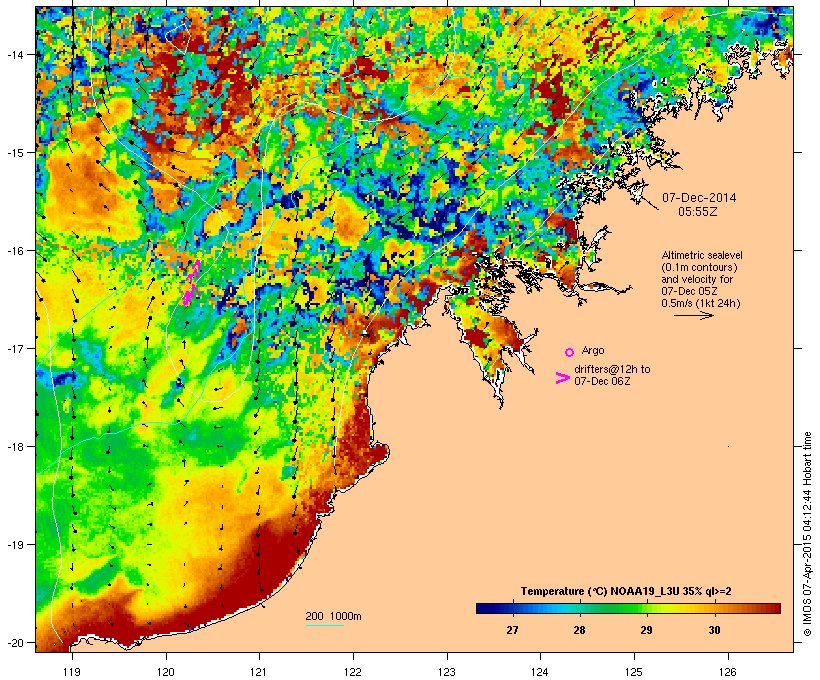Viewport: 820px width, 680px height.
Task: Click the '(0.1m contours)' text
Action: tap(699, 267)
